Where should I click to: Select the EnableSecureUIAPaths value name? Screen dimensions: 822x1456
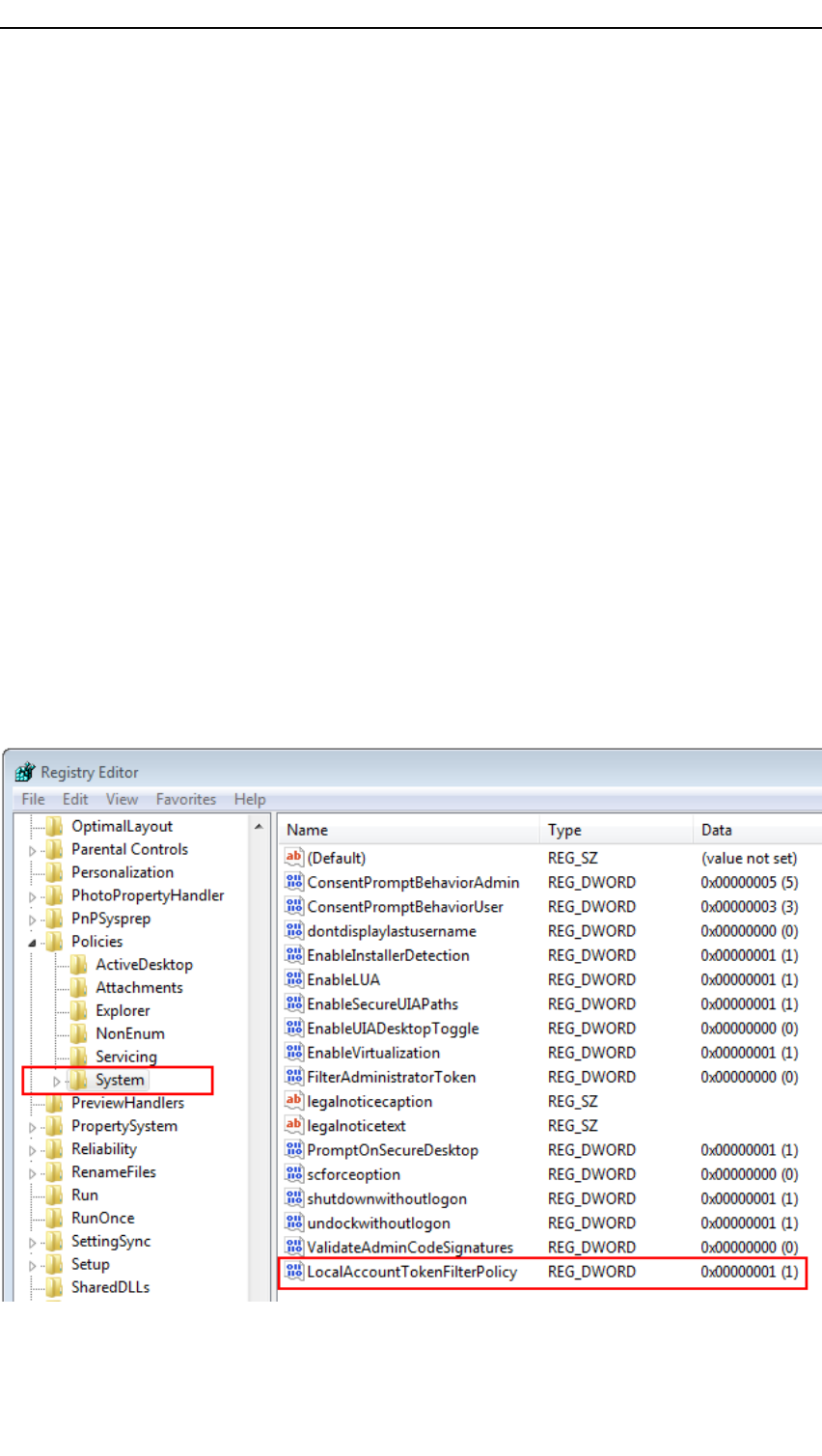[x=383, y=1003]
